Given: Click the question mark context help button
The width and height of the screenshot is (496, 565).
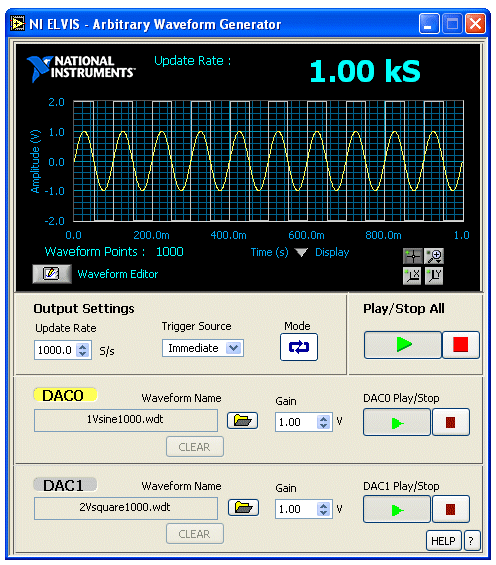Looking at the screenshot, I should coord(472,541).
